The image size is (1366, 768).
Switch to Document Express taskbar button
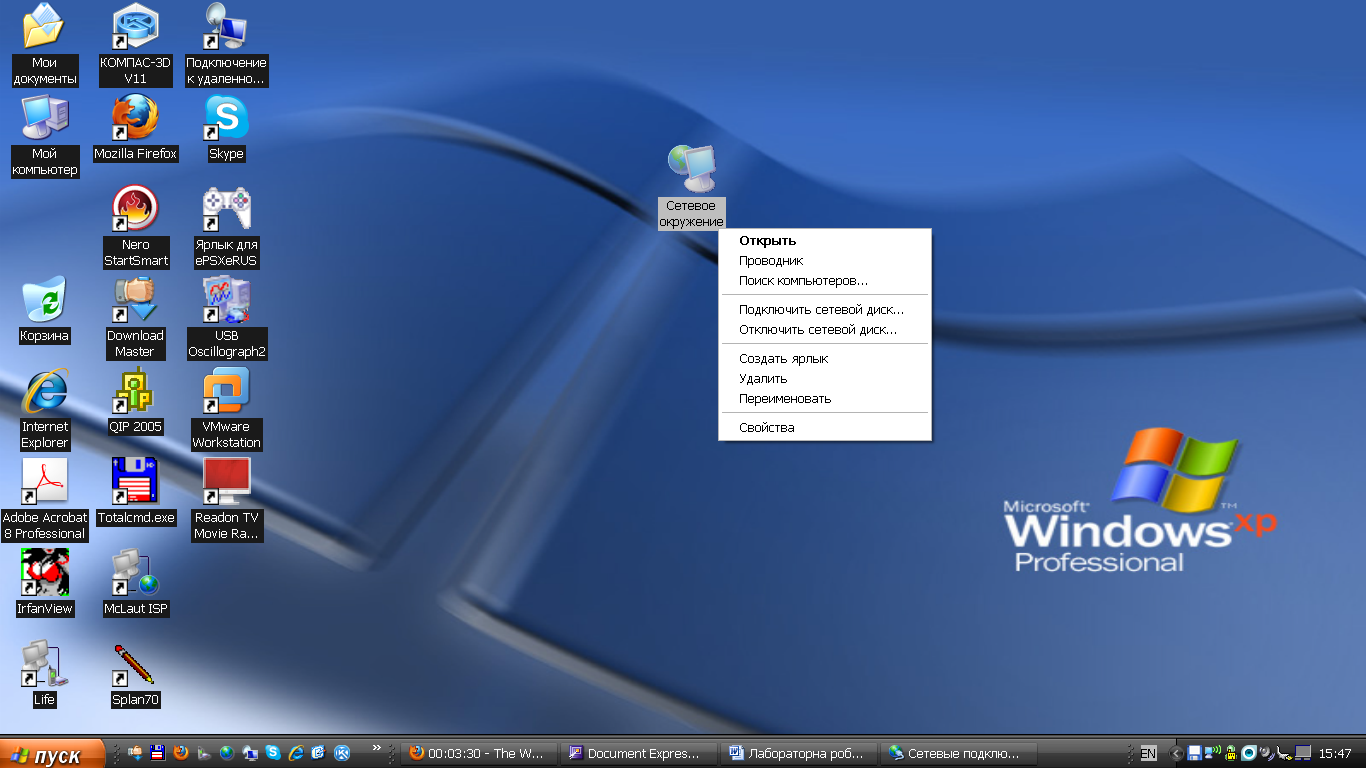tap(638, 753)
